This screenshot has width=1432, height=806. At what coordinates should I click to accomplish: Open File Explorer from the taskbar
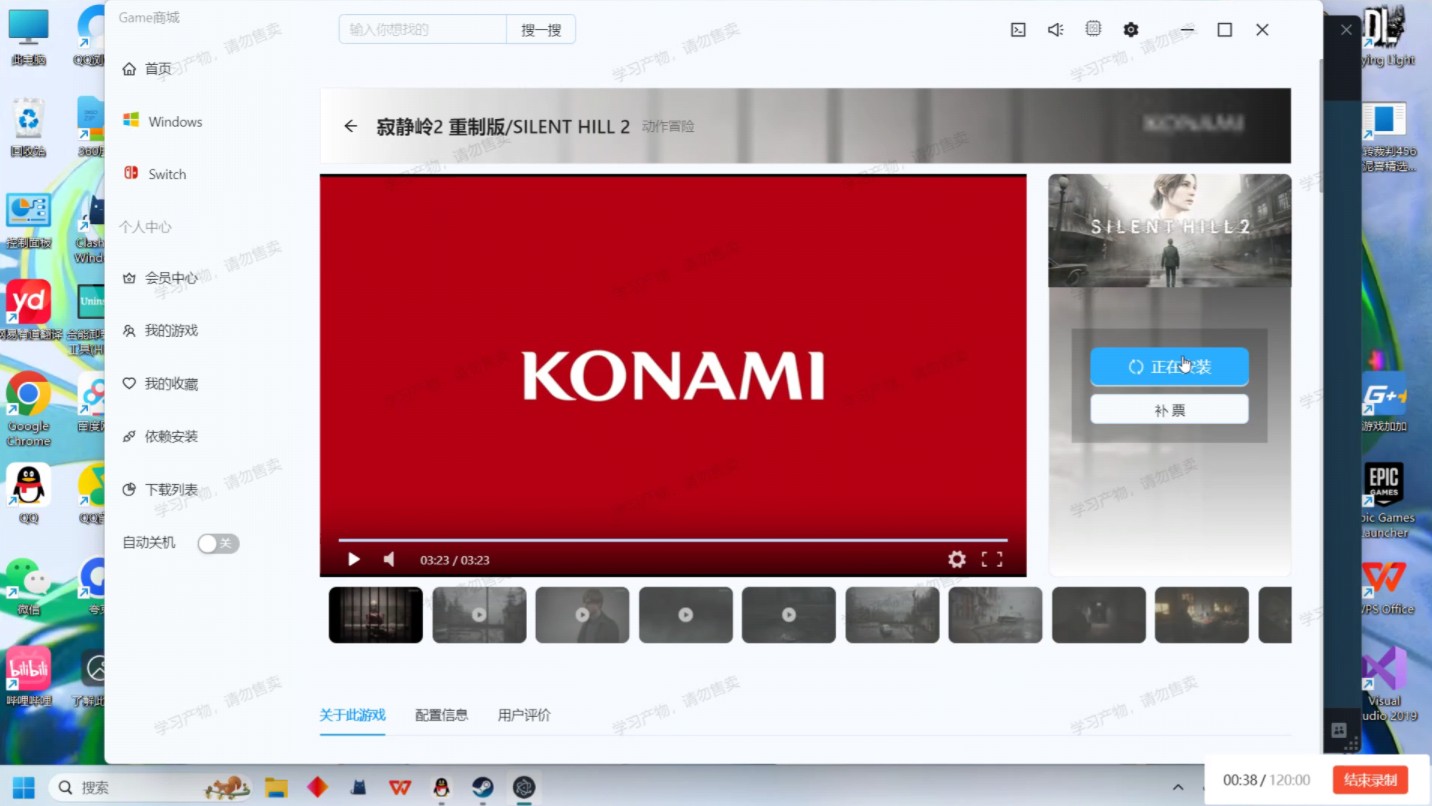[x=276, y=788]
